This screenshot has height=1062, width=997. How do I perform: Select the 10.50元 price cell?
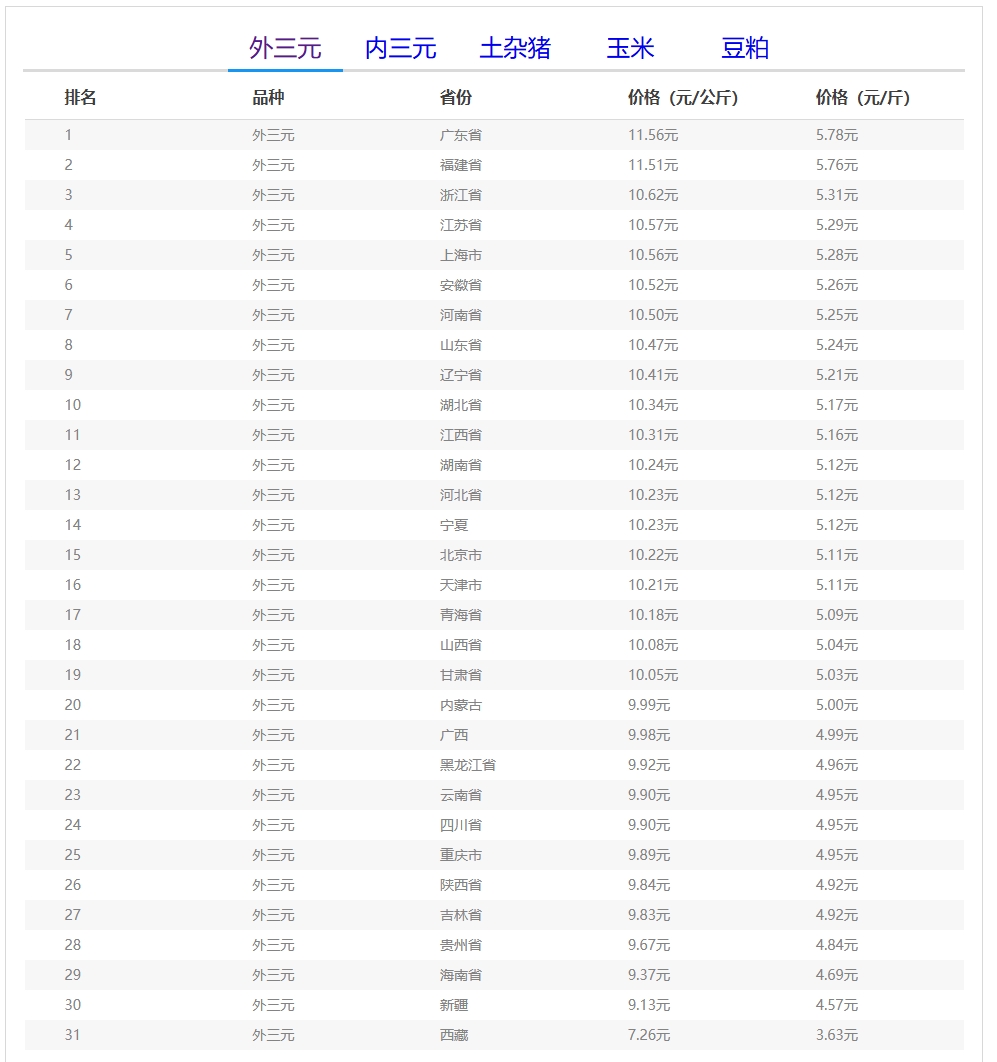[653, 315]
